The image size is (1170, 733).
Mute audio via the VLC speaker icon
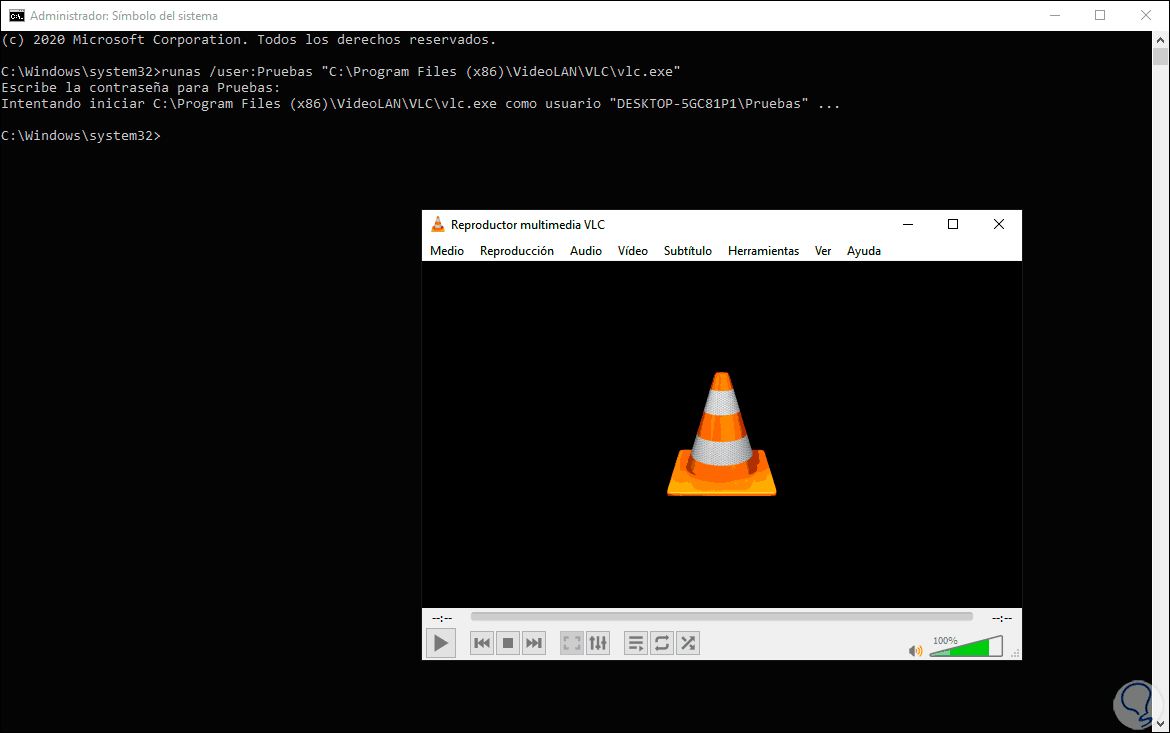pyautogui.click(x=916, y=651)
